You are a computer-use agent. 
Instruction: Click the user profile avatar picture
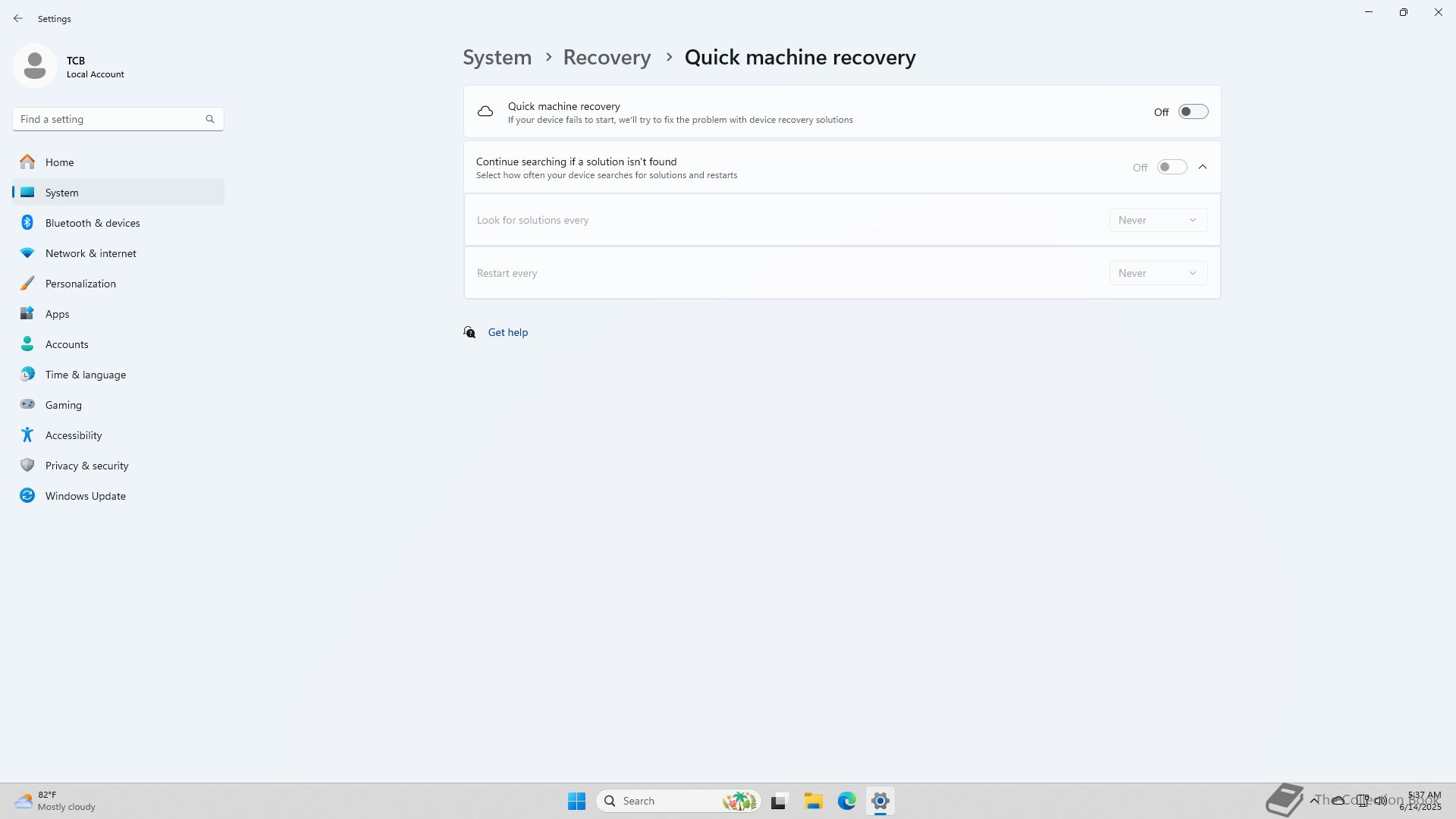coord(35,66)
